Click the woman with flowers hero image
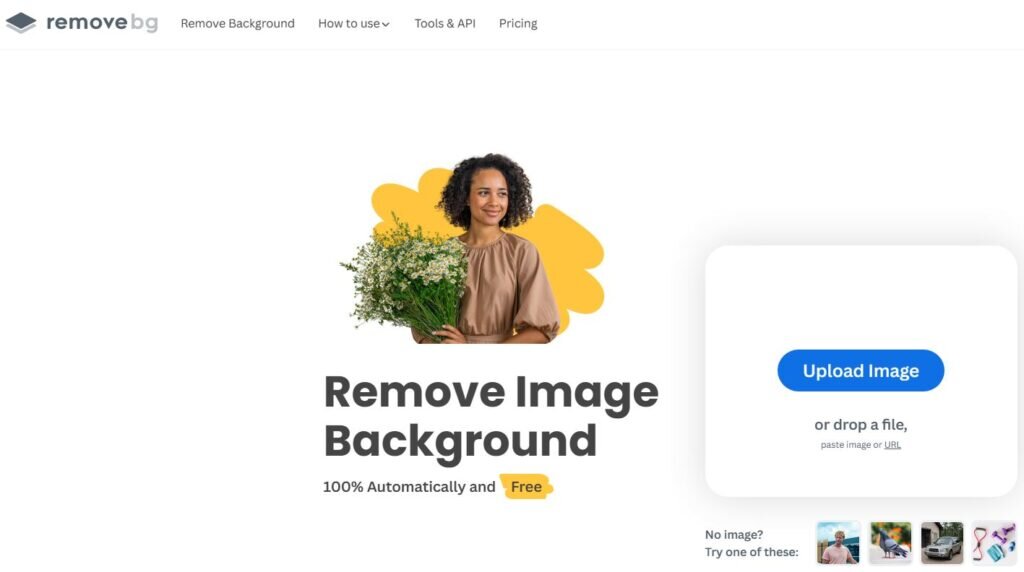 [x=472, y=249]
